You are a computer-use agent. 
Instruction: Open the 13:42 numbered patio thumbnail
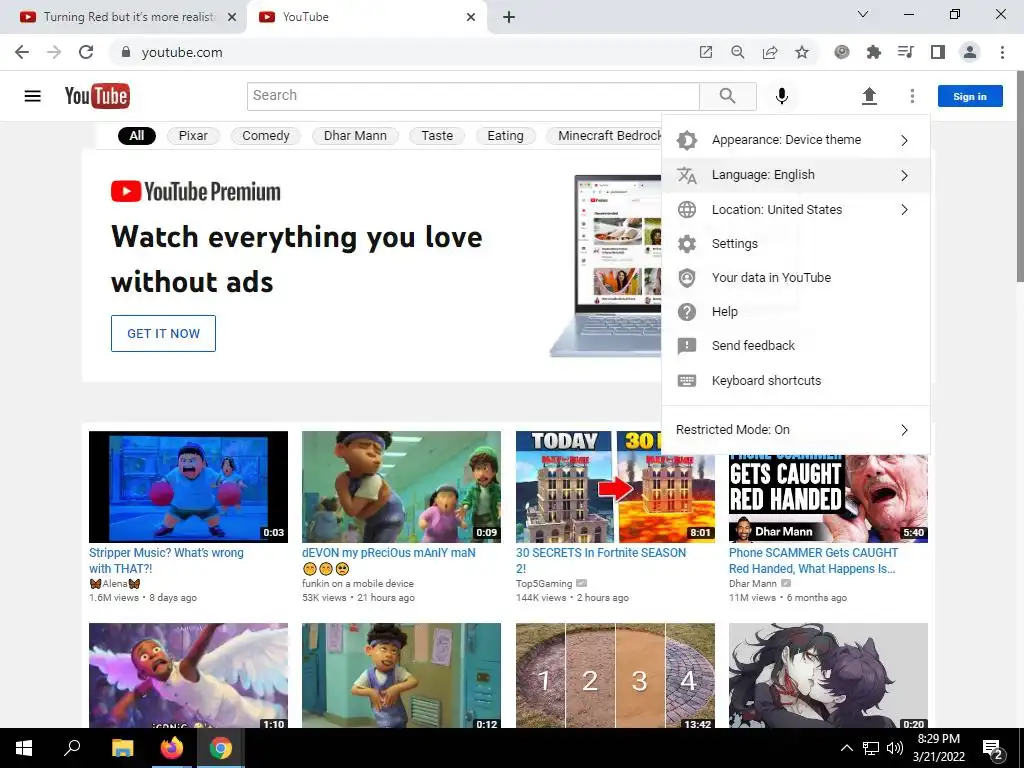click(x=615, y=675)
